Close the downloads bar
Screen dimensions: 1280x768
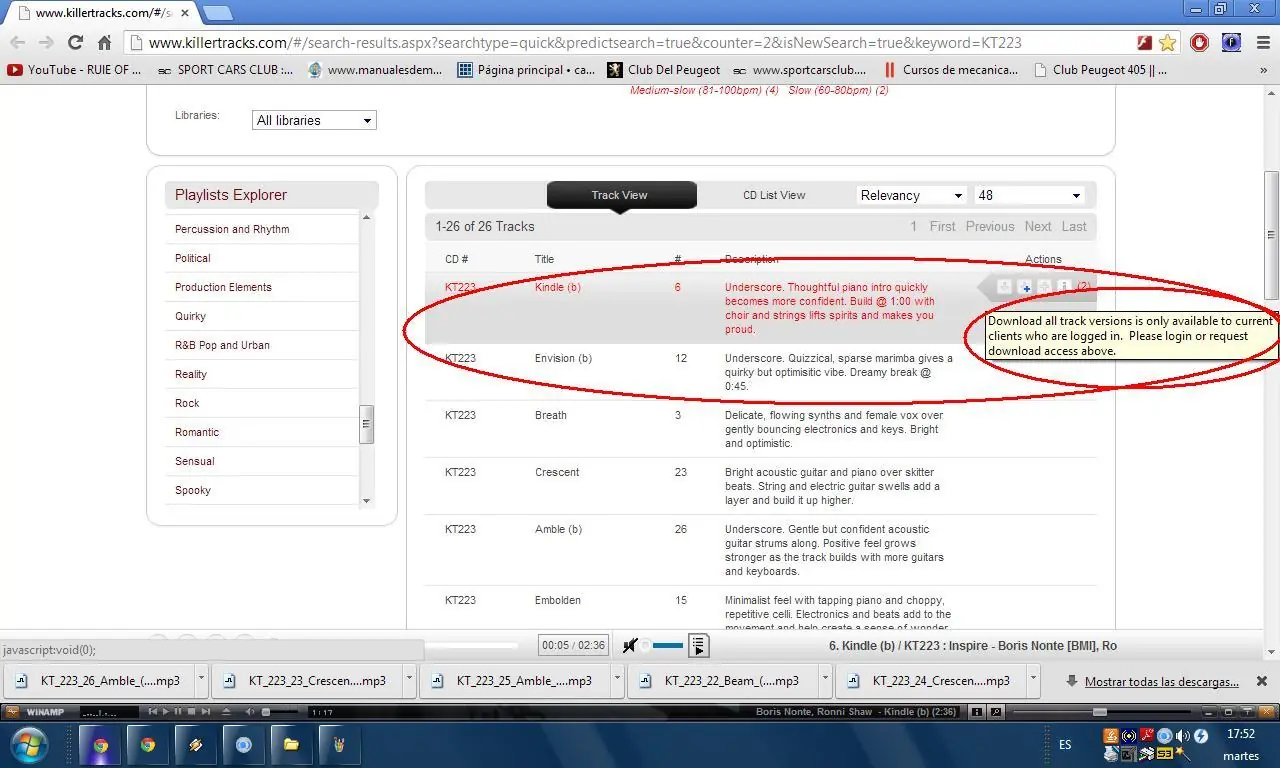tap(1262, 681)
